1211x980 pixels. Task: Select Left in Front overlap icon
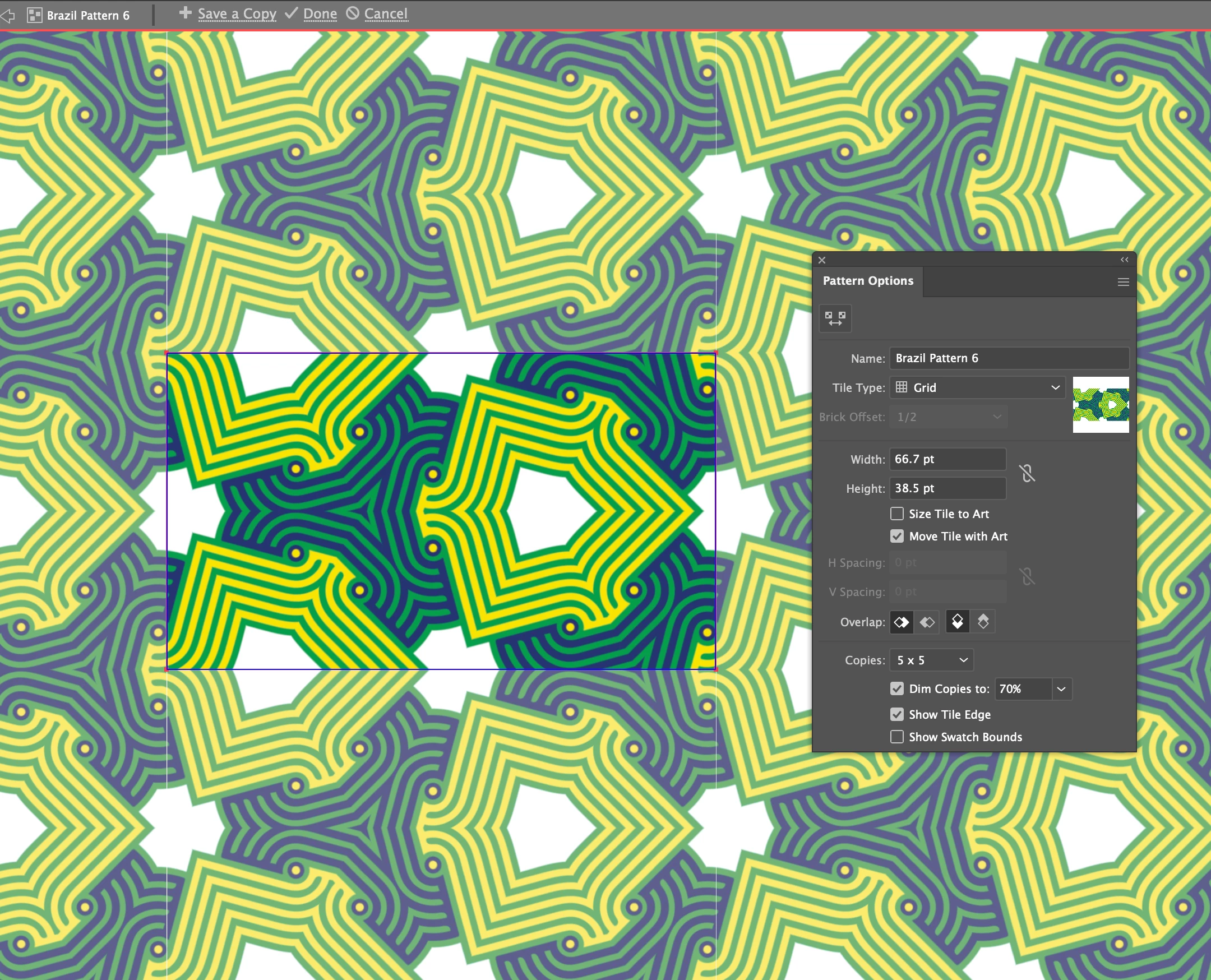901,622
